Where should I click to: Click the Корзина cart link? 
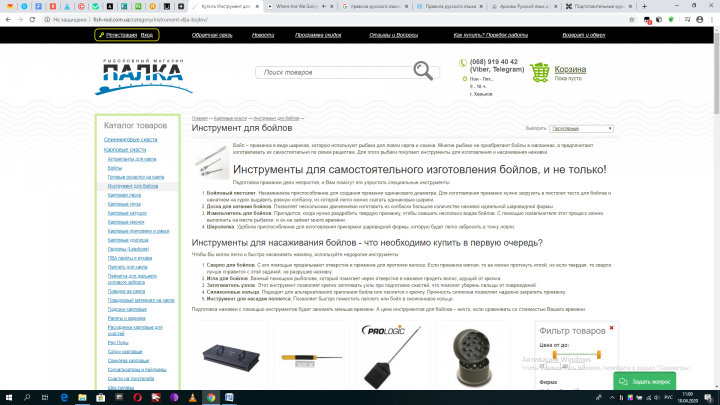[x=570, y=69]
